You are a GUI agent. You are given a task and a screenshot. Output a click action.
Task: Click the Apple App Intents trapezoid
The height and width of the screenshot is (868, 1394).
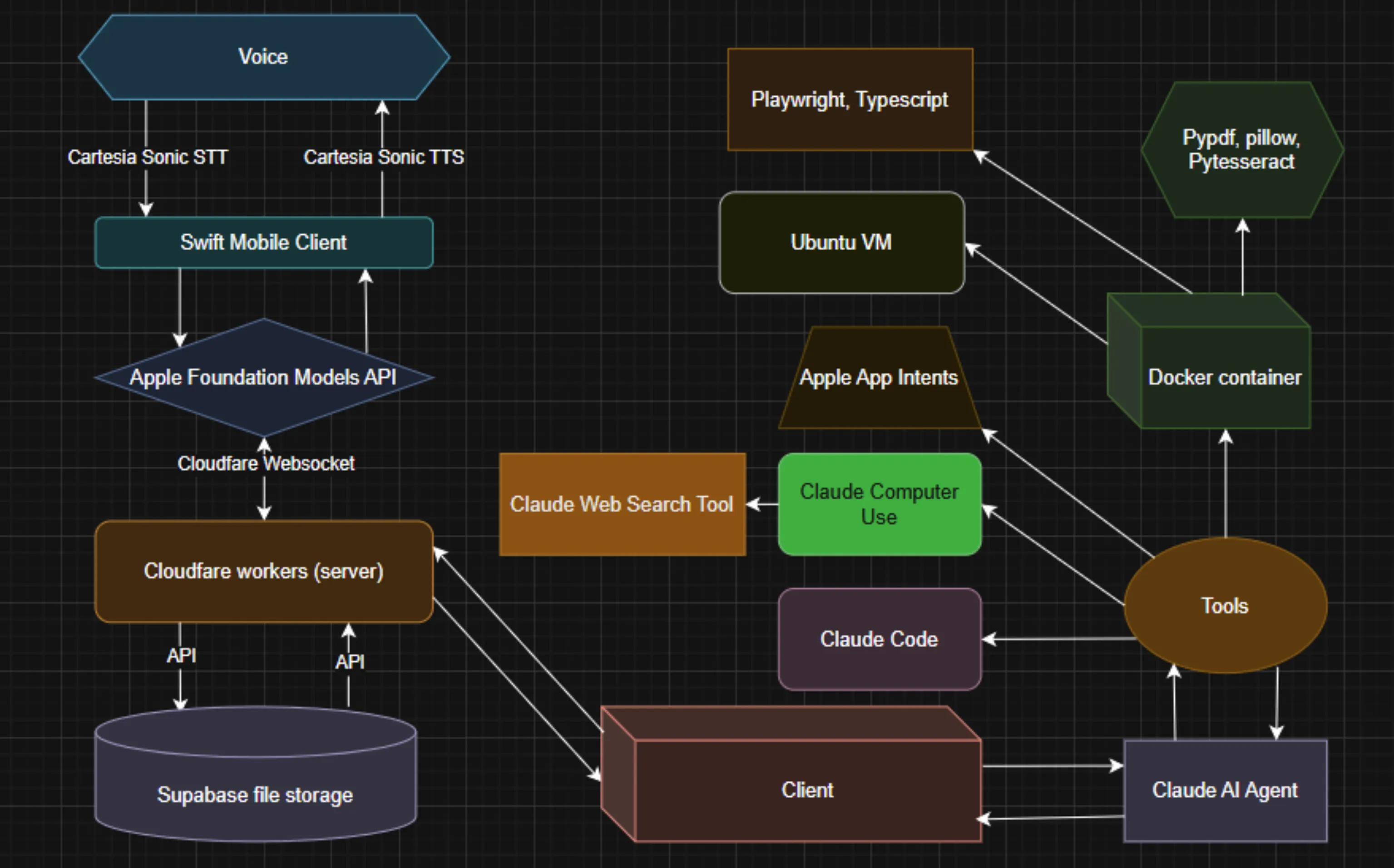click(879, 377)
